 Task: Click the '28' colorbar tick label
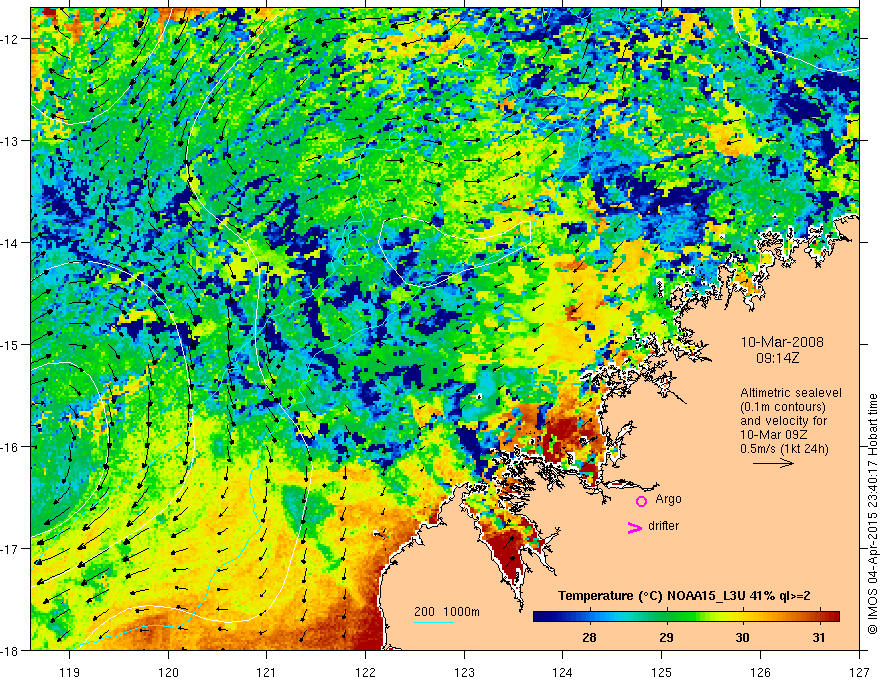click(x=589, y=637)
